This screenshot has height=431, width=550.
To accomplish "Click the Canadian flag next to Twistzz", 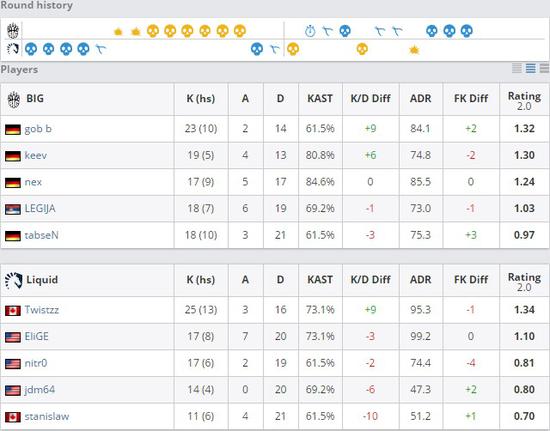I will tap(13, 310).
